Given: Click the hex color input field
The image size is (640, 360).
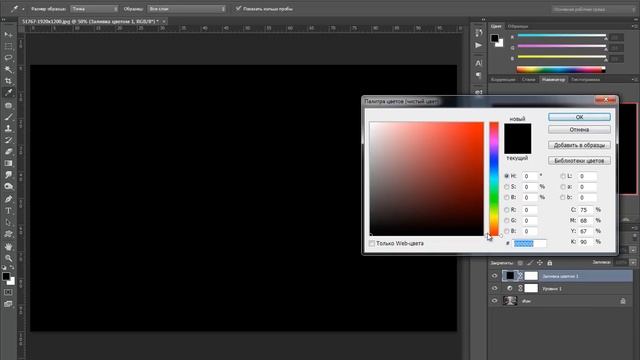Looking at the screenshot, I should click(529, 243).
